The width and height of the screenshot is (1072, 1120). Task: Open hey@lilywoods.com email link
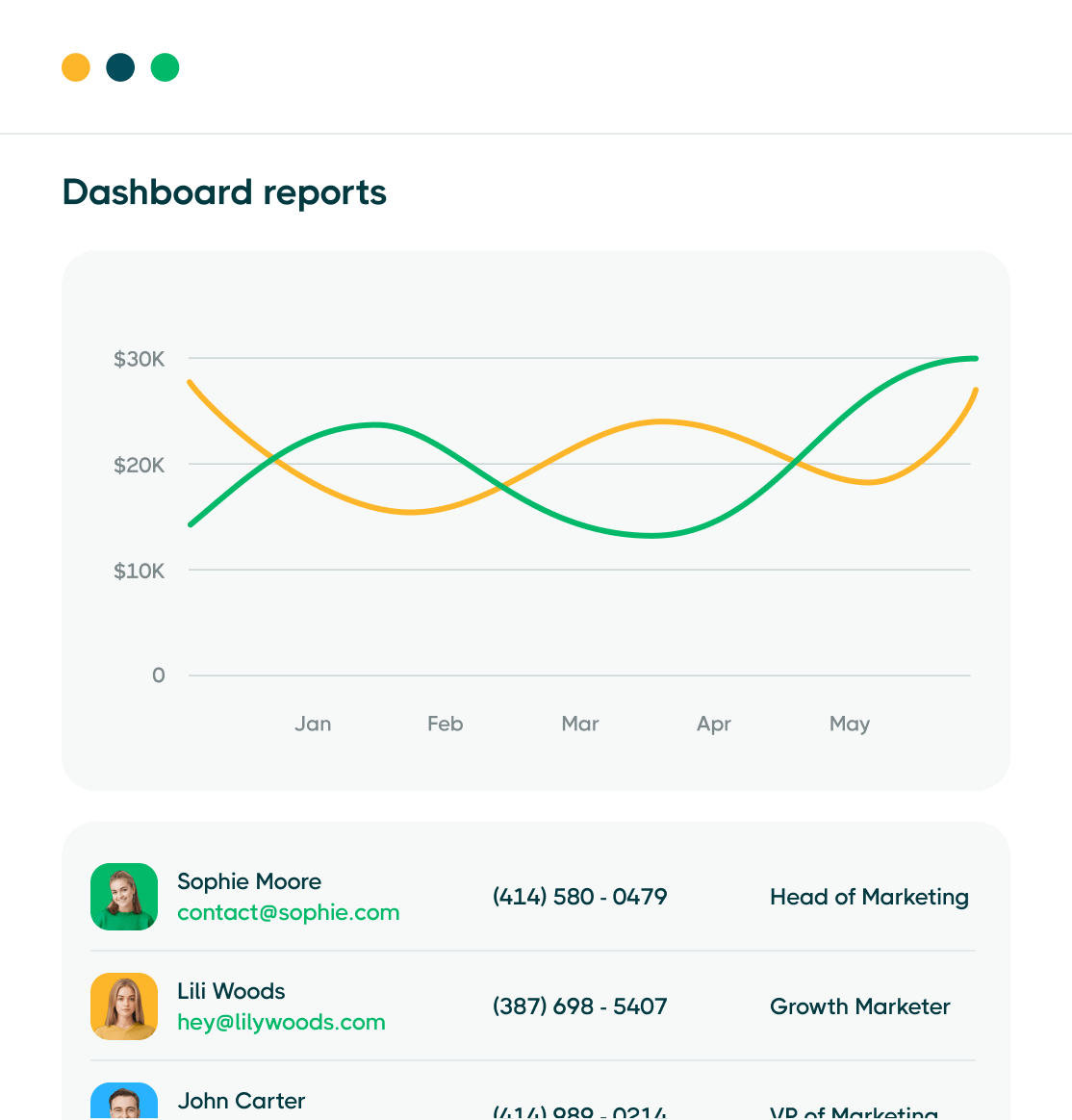pyautogui.click(x=281, y=1022)
